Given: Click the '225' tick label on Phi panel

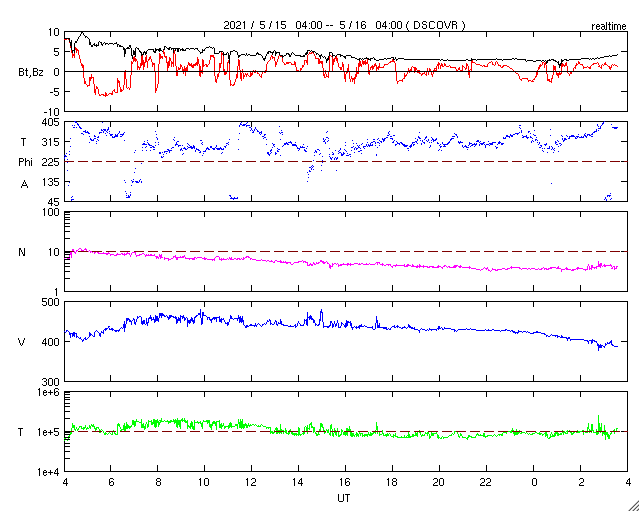Looking at the screenshot, I should pyautogui.click(x=51, y=162).
